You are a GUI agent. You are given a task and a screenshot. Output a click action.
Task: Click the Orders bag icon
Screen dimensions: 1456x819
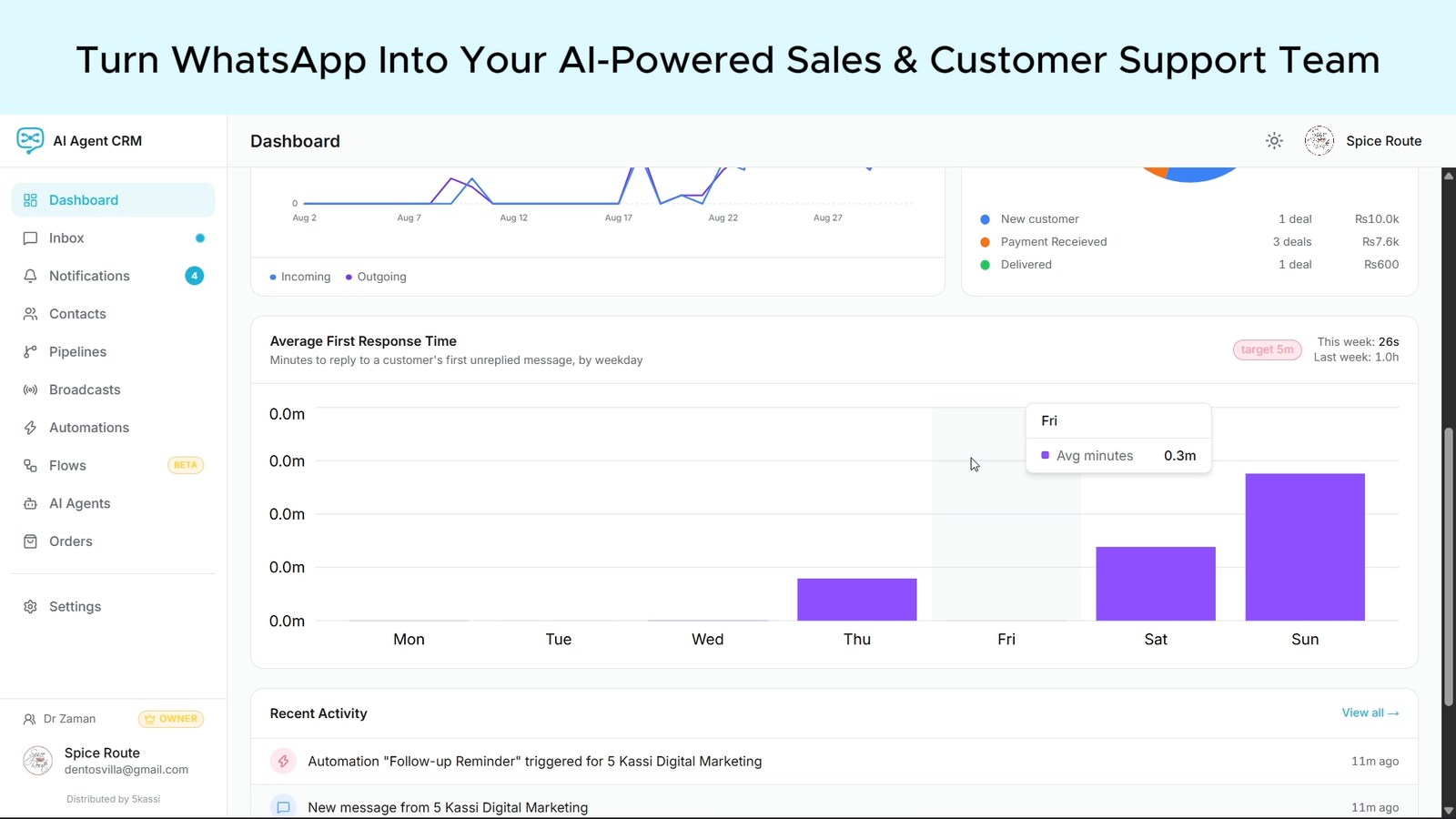30,541
